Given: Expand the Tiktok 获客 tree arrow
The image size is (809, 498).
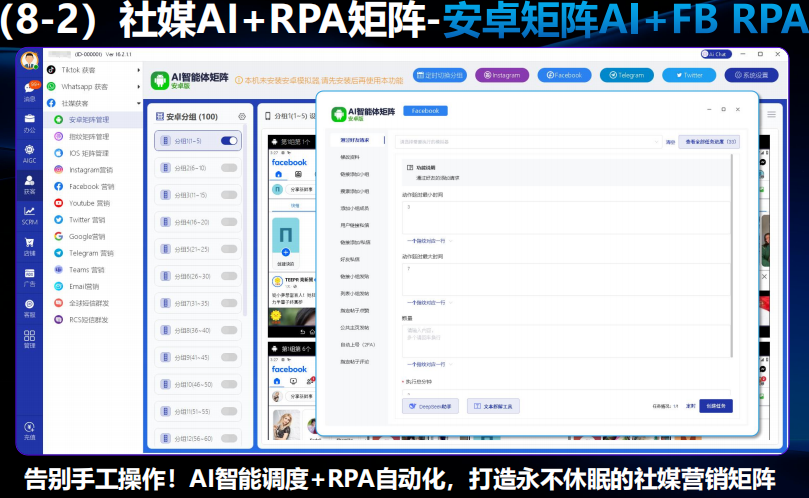Looking at the screenshot, I should point(138,70).
